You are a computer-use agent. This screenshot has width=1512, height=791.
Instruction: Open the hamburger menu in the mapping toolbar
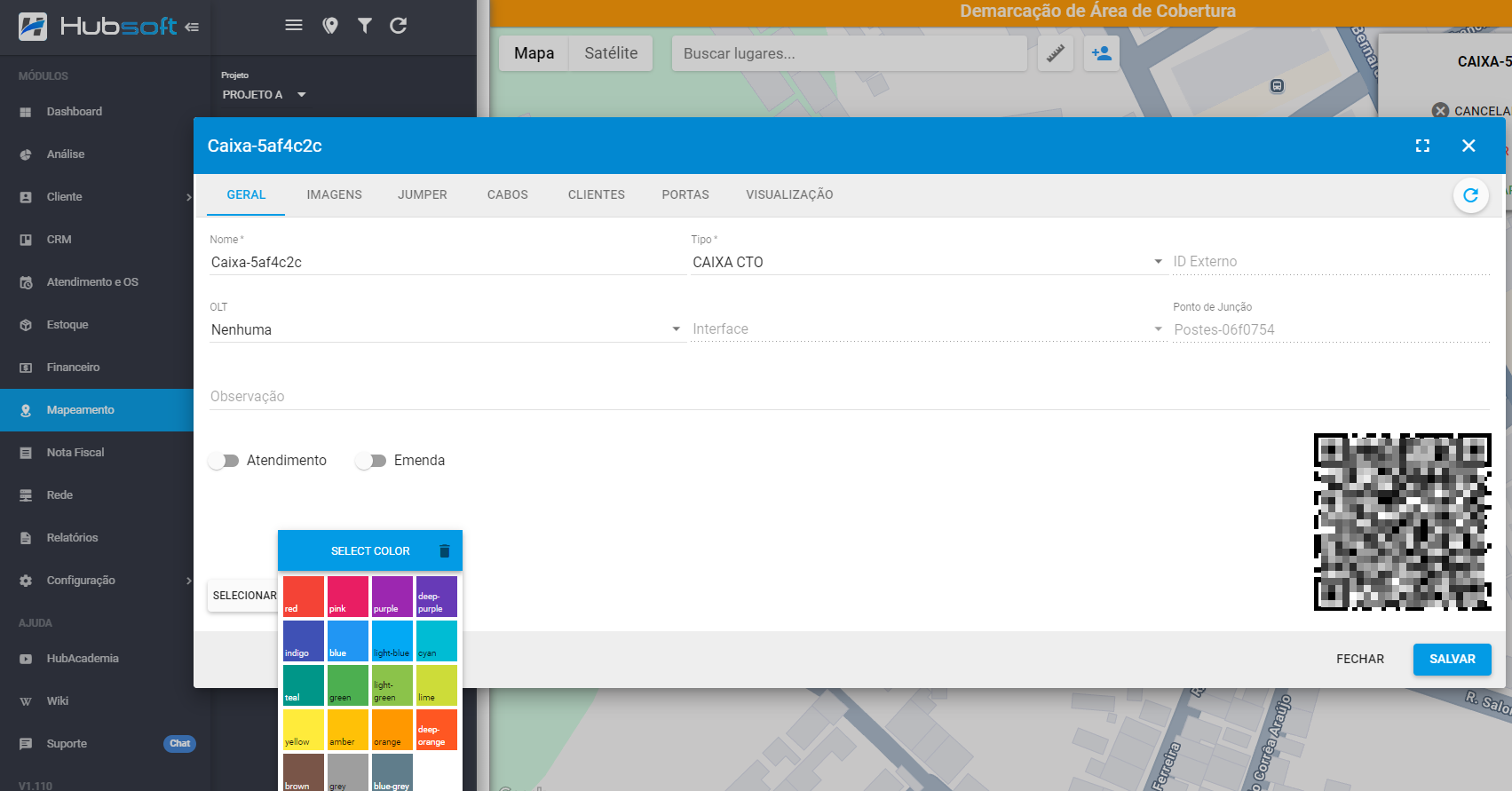(x=294, y=25)
